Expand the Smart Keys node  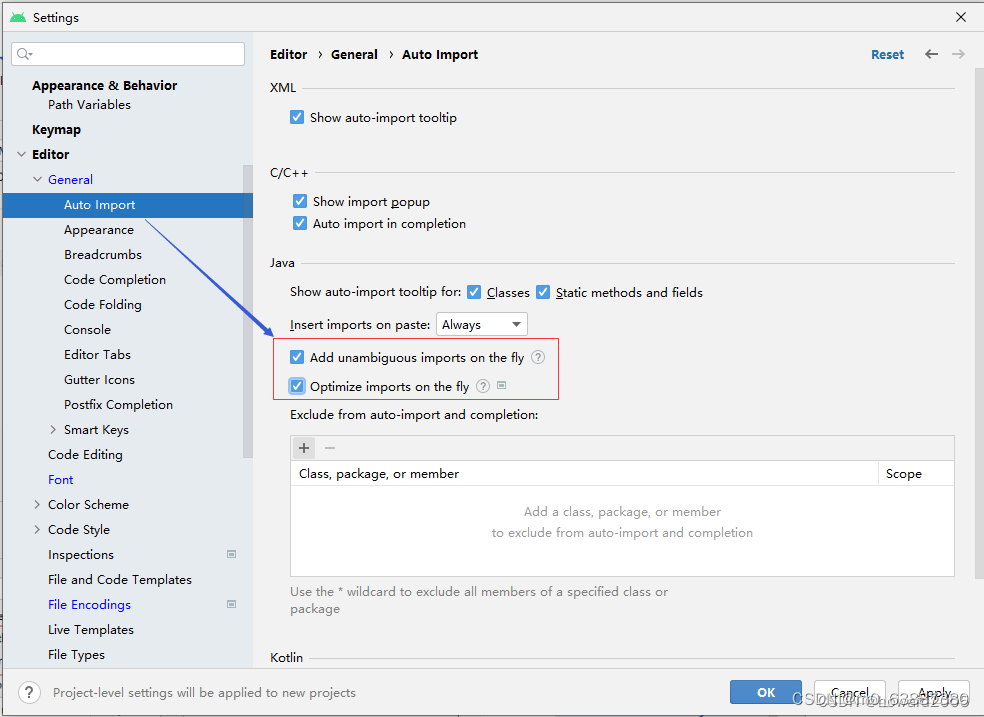tap(53, 430)
